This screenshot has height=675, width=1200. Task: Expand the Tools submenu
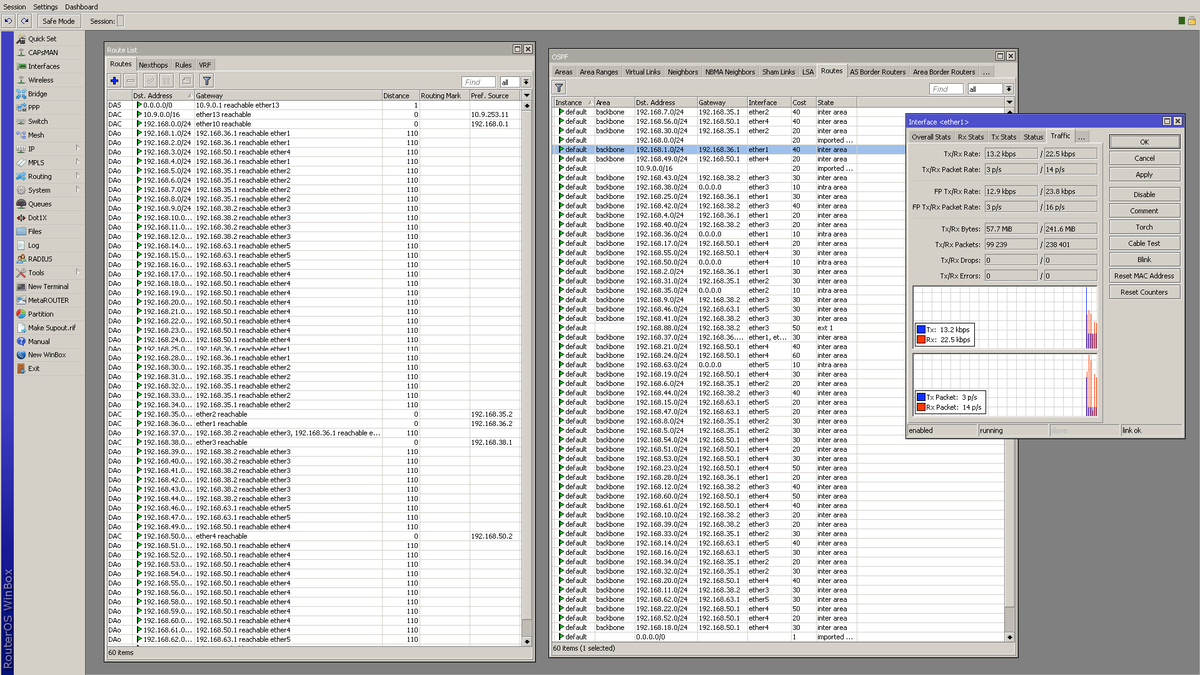tap(77, 272)
